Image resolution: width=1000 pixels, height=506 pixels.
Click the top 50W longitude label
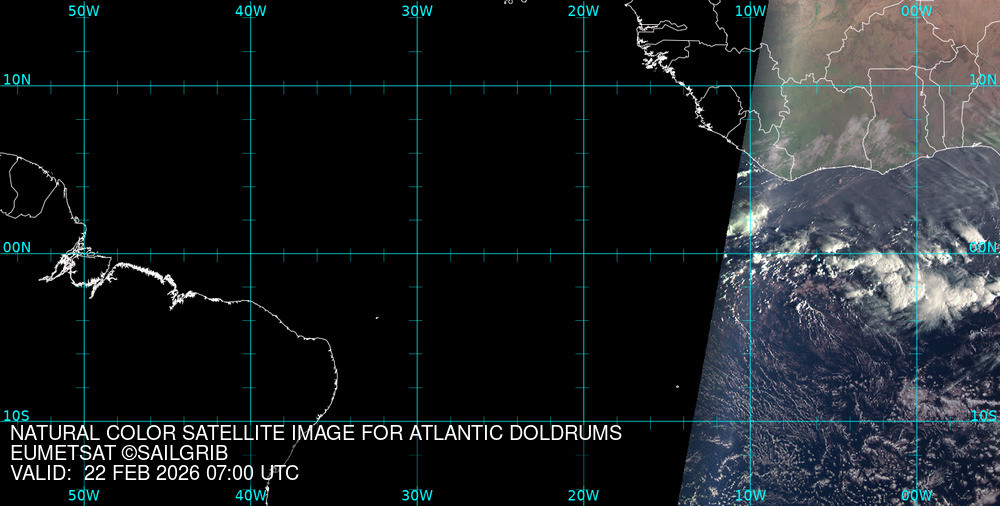click(x=83, y=11)
